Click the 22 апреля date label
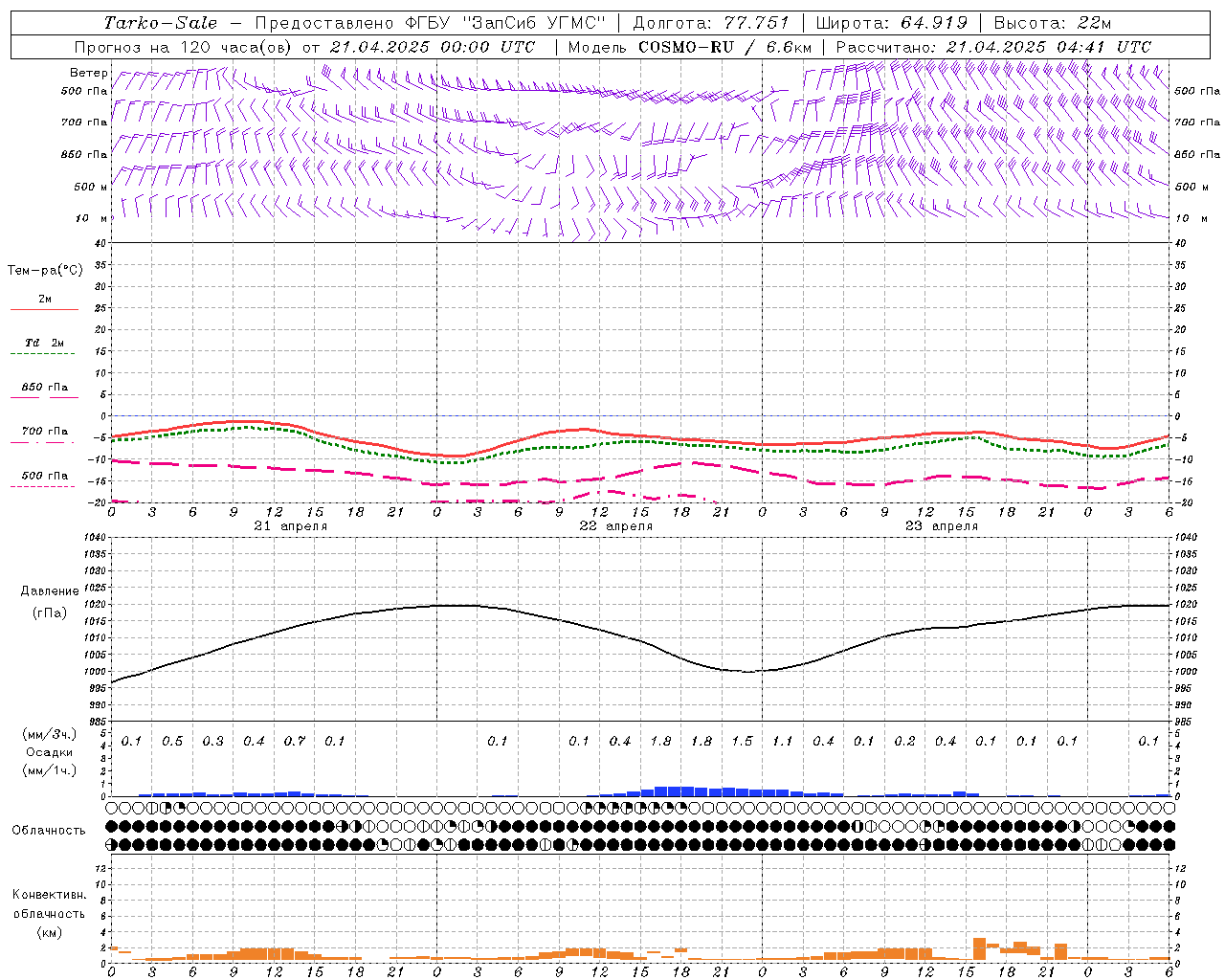Viewport: 1225px width, 980px height. 616,526
